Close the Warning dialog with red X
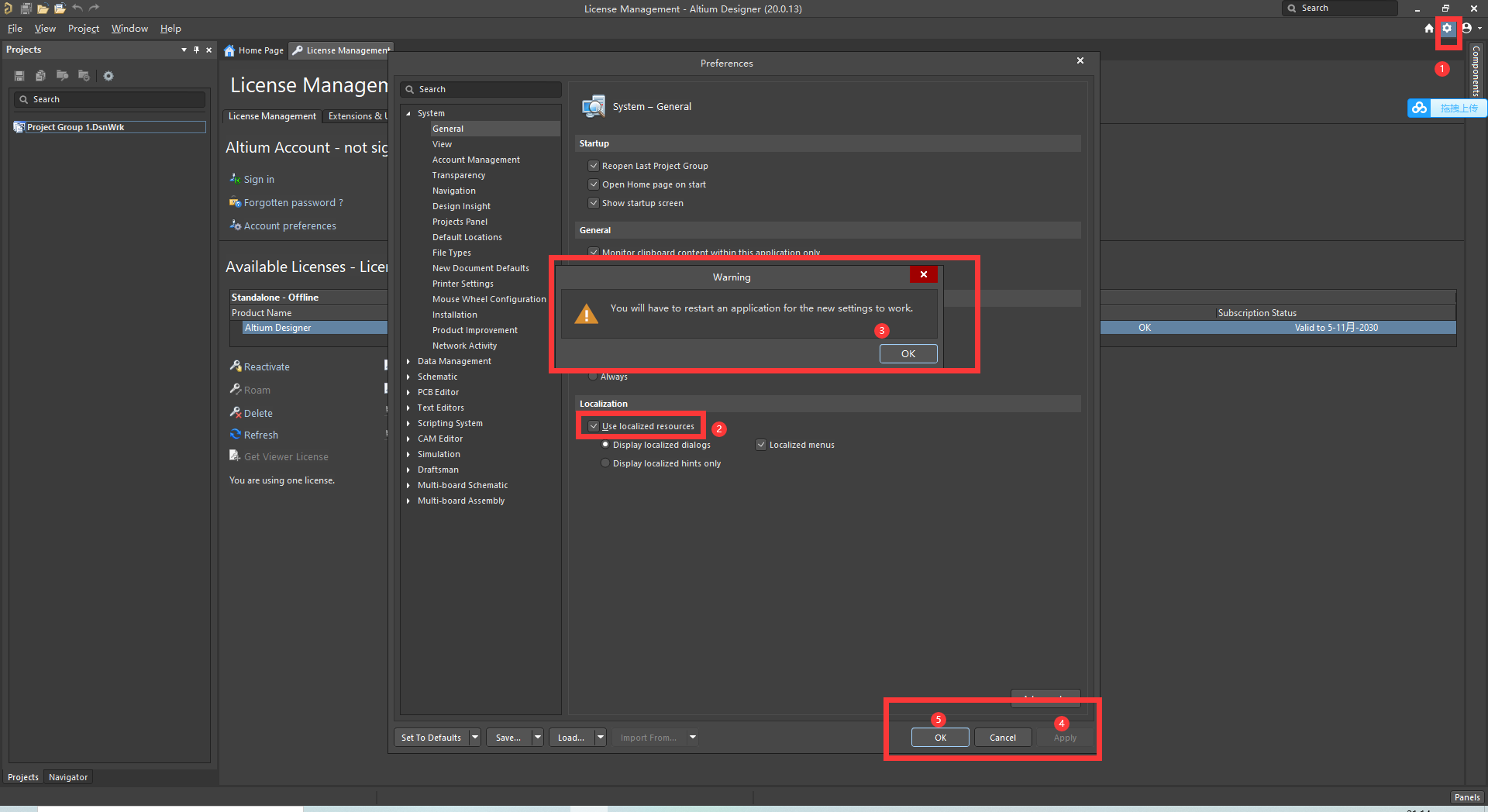This screenshot has width=1488, height=812. coord(924,274)
